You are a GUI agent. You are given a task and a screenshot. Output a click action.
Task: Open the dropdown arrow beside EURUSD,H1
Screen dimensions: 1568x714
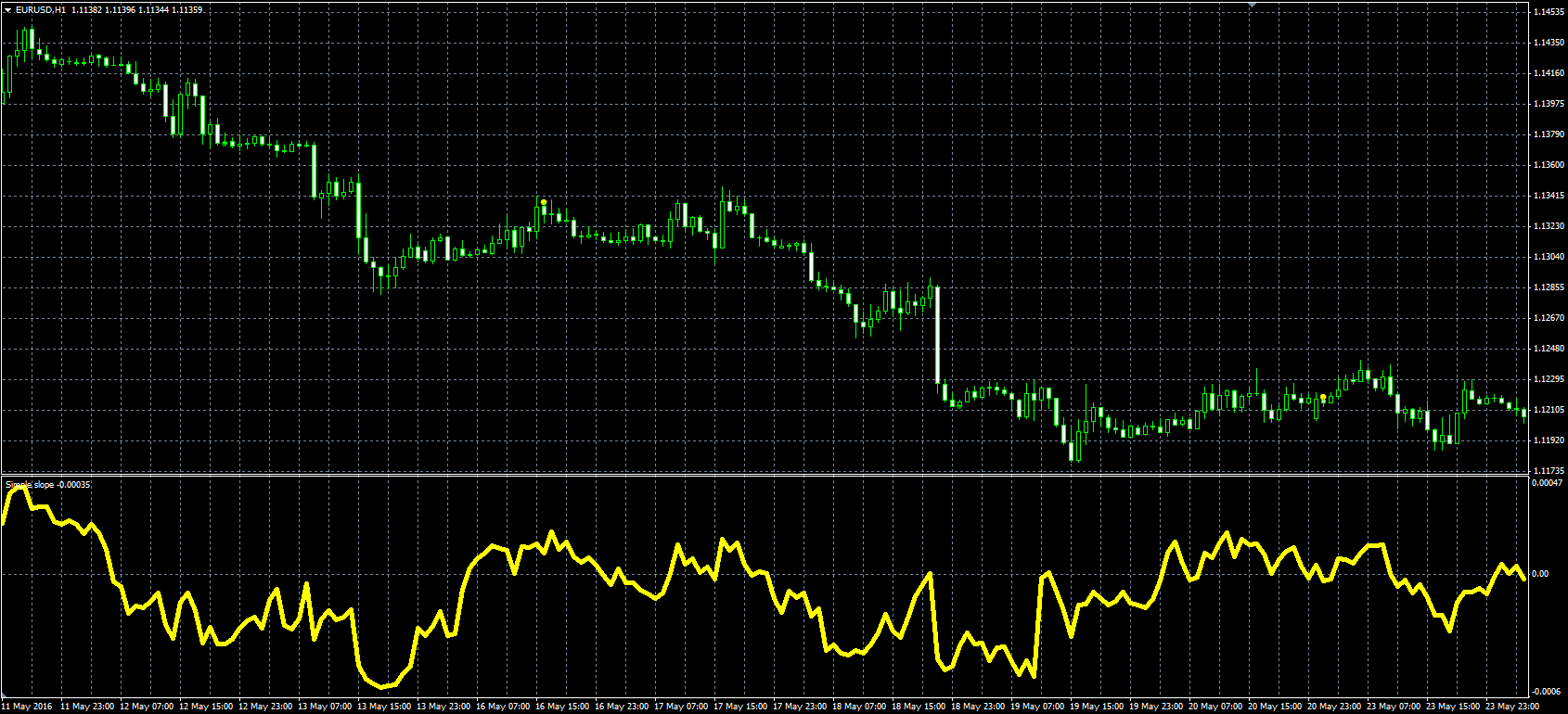[7, 9]
